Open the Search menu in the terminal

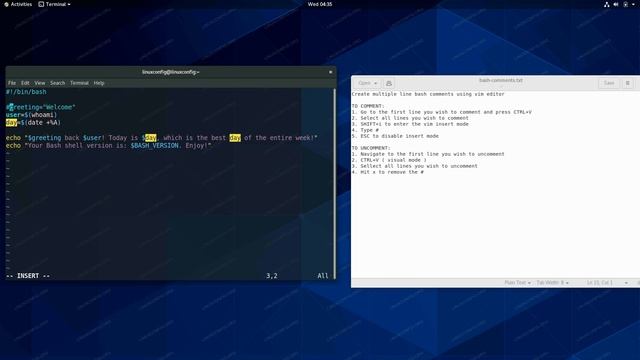pyautogui.click(x=58, y=83)
